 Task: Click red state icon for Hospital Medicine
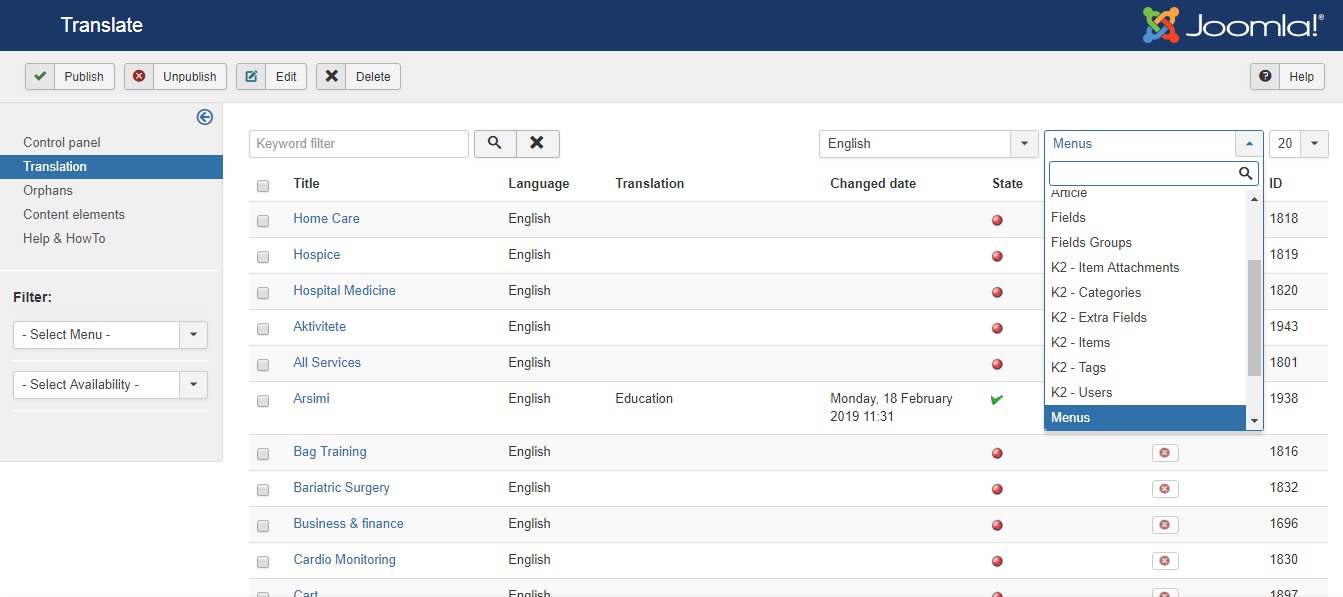point(997,292)
